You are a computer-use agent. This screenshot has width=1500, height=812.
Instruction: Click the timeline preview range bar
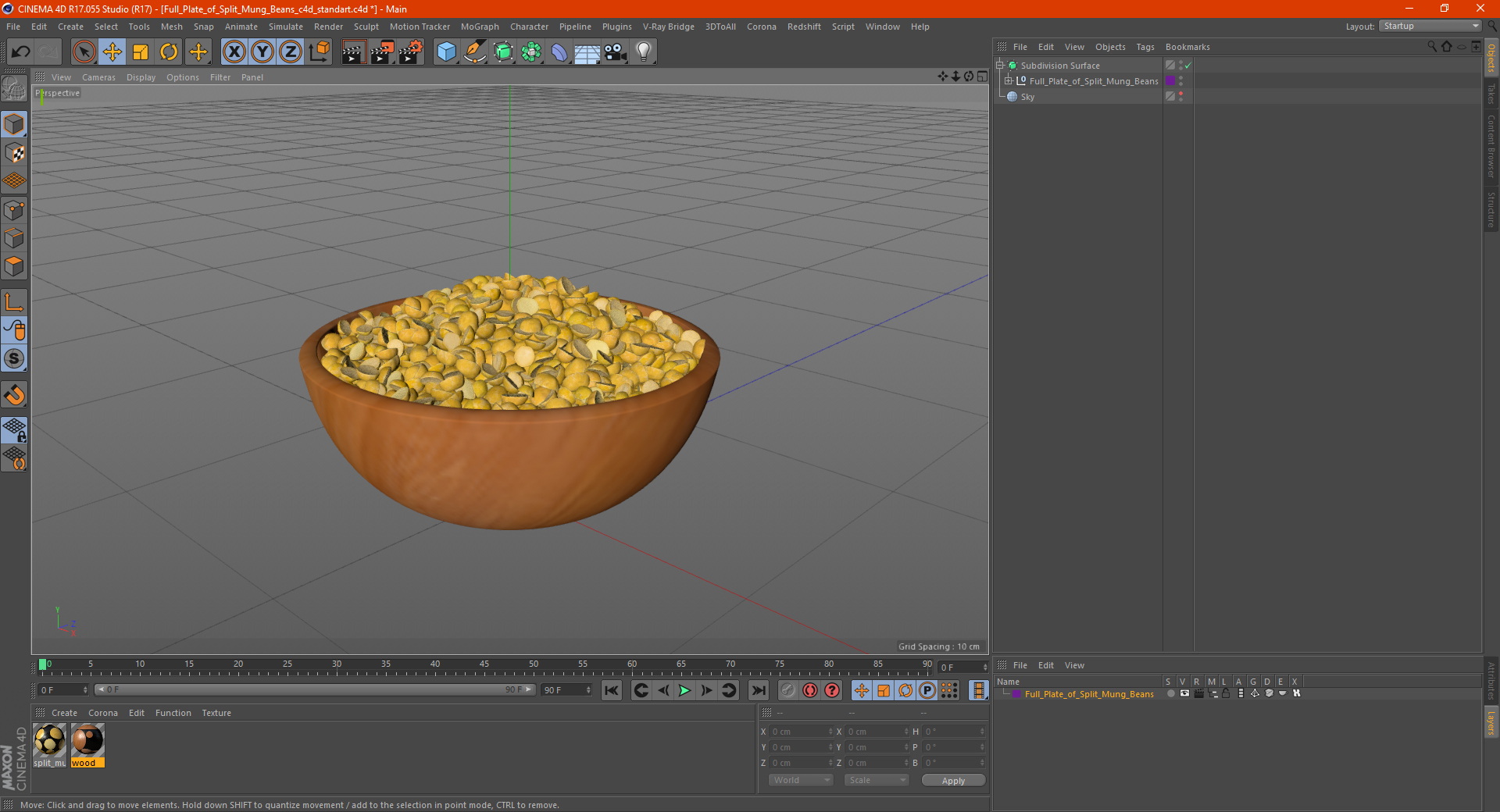(x=315, y=689)
